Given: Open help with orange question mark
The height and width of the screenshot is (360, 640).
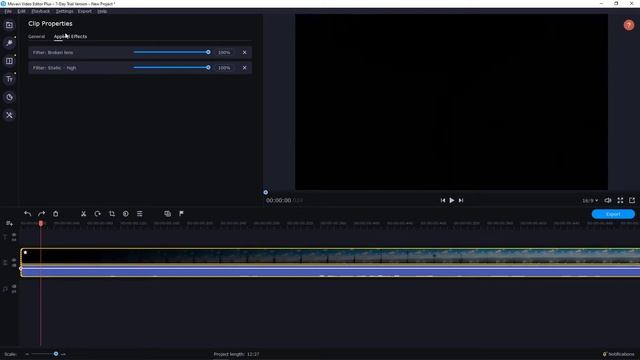Looking at the screenshot, I should pyautogui.click(x=629, y=25).
